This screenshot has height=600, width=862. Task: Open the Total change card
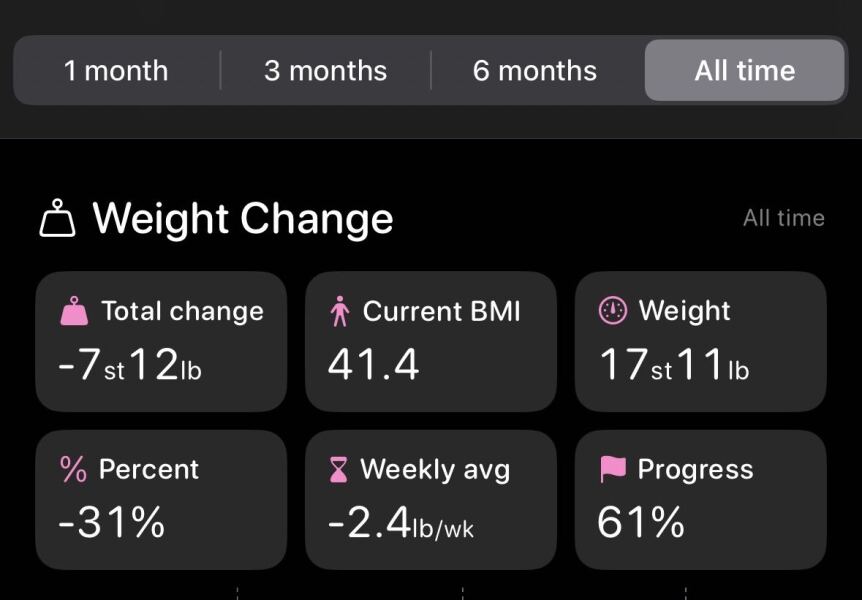pos(161,342)
